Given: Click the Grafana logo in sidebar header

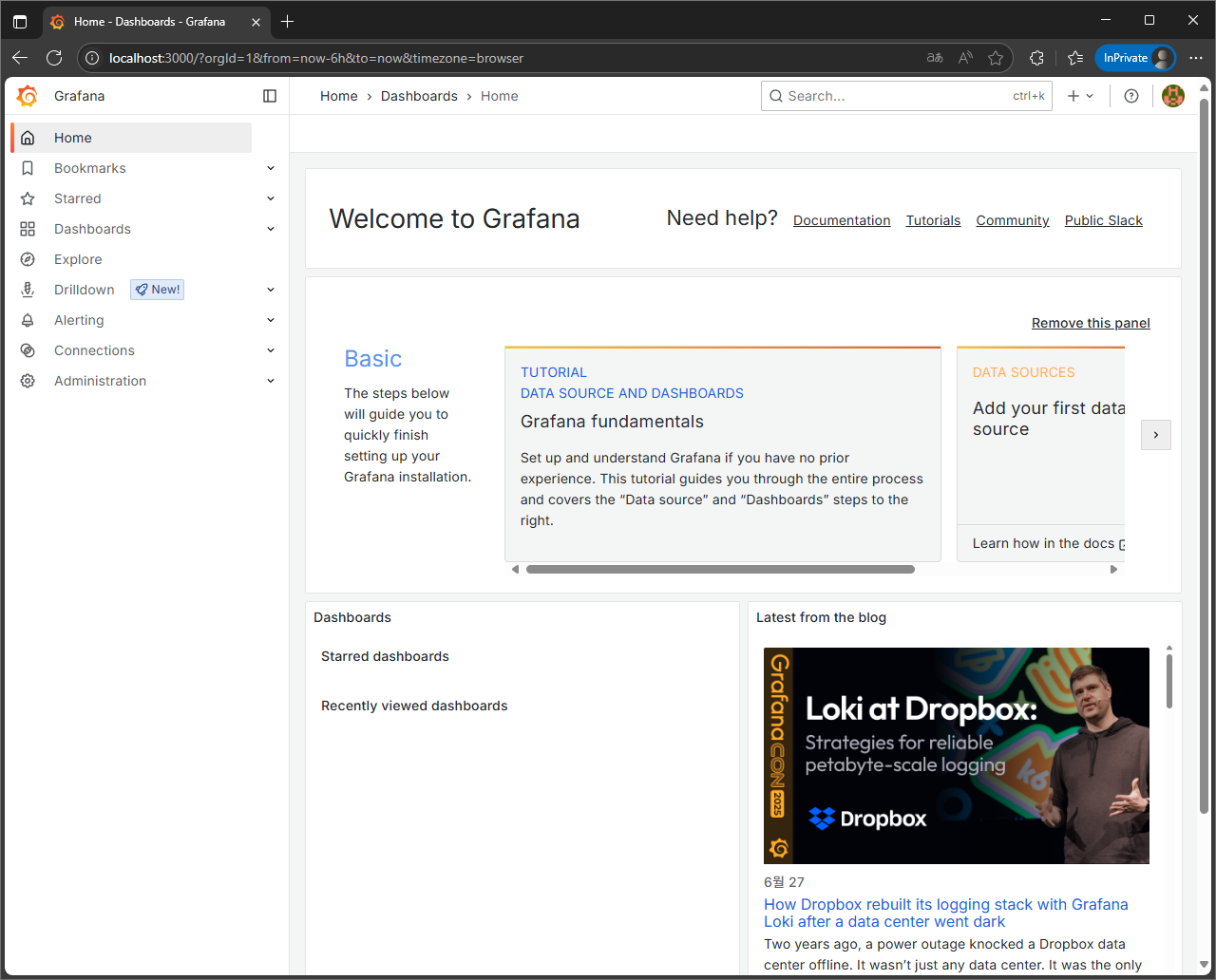Looking at the screenshot, I should pyautogui.click(x=28, y=96).
